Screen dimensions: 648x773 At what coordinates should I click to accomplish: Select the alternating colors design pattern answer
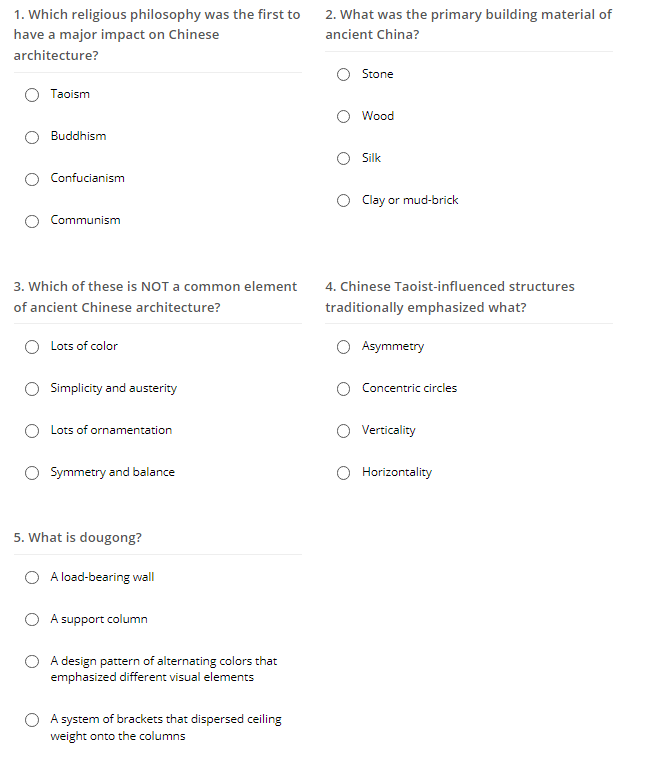click(x=32, y=661)
